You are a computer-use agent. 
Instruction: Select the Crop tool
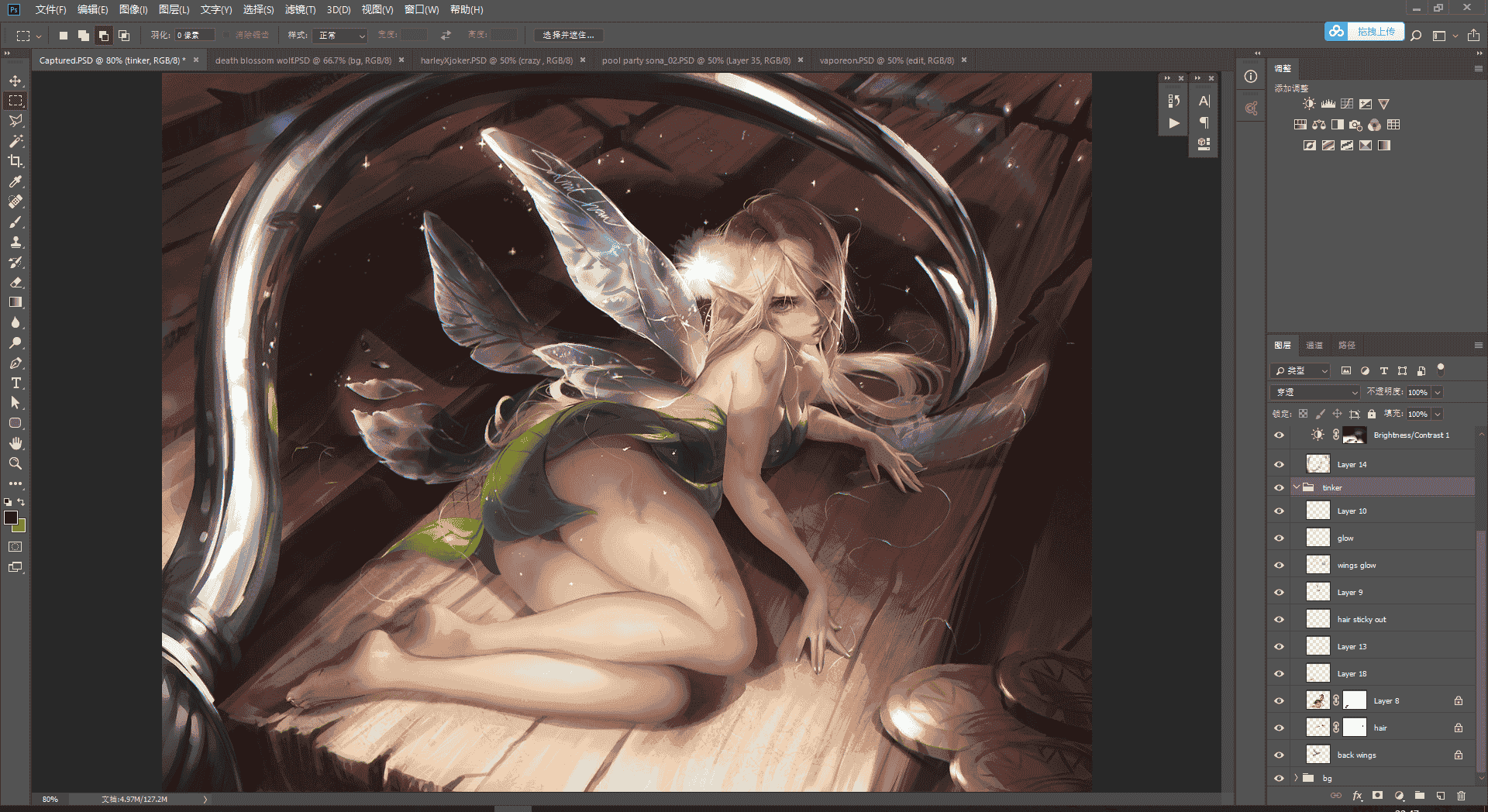(x=15, y=161)
